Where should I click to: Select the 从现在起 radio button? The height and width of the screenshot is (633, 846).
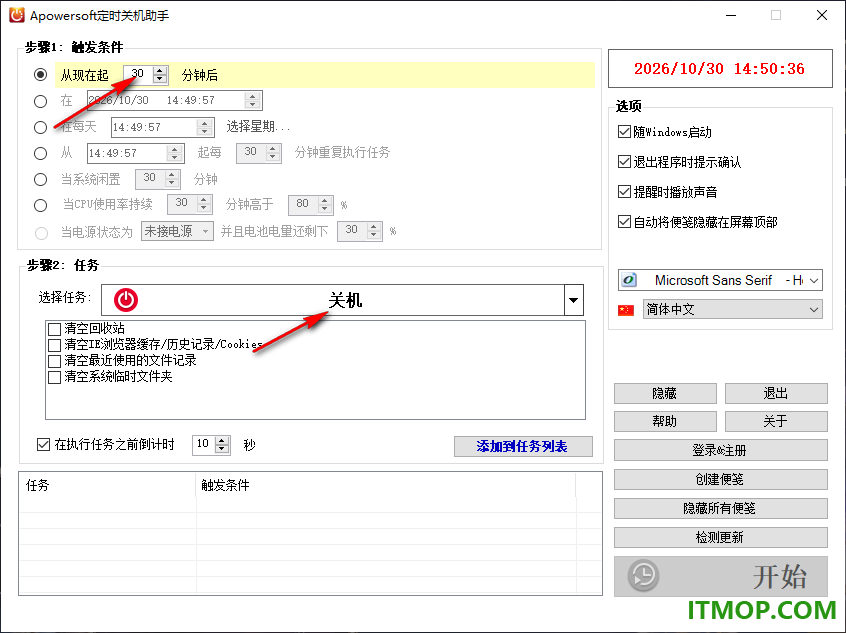click(40, 74)
